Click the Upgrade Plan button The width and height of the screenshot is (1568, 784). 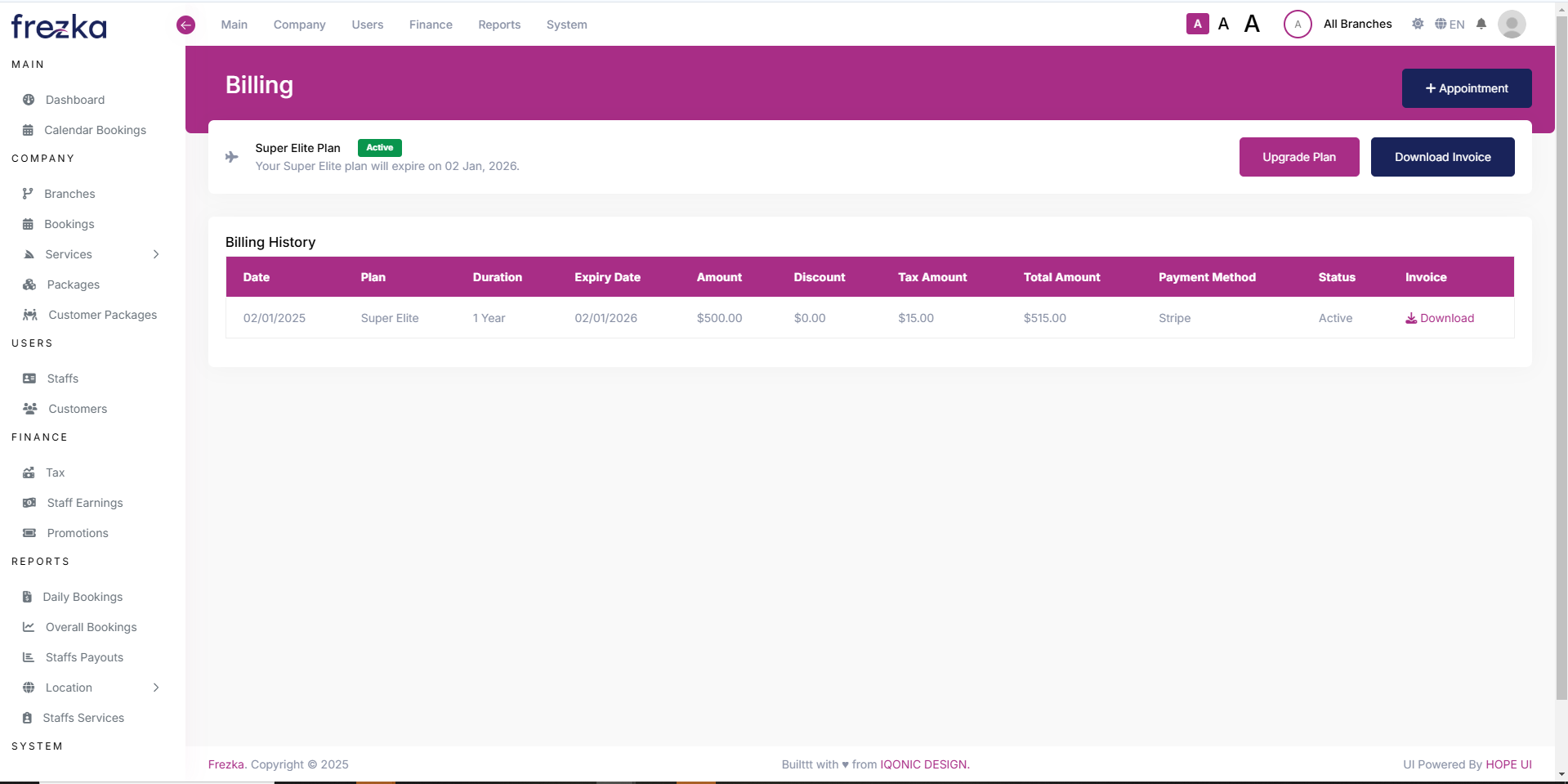1298,156
